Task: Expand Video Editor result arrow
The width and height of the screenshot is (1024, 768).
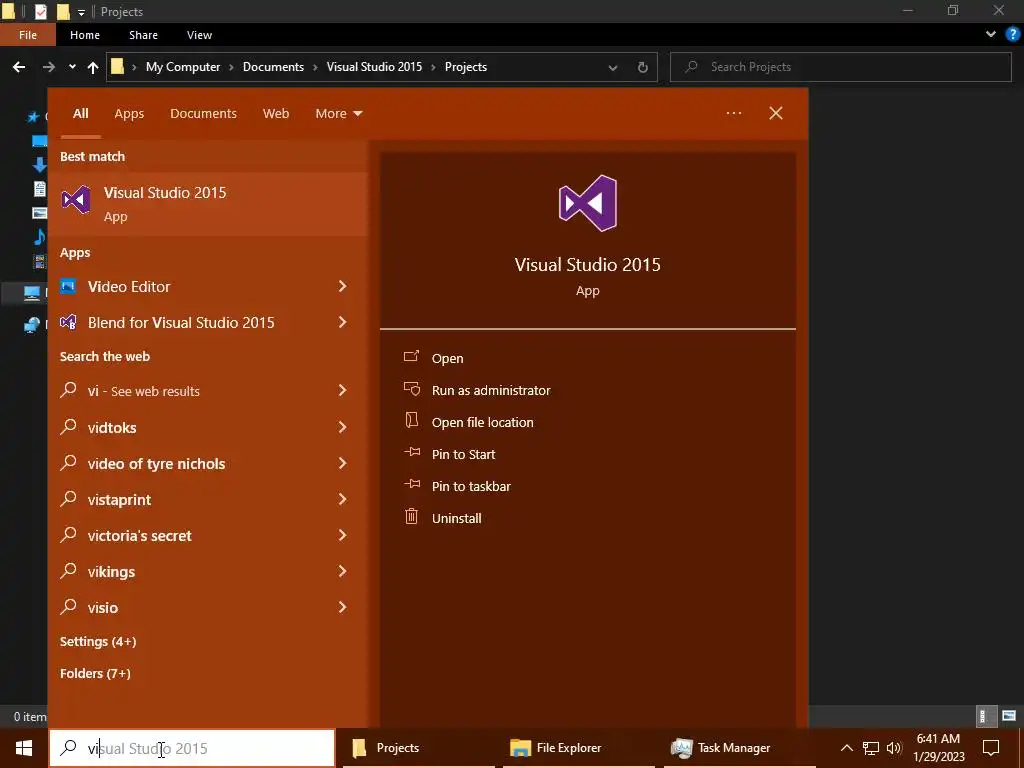Action: click(x=342, y=286)
